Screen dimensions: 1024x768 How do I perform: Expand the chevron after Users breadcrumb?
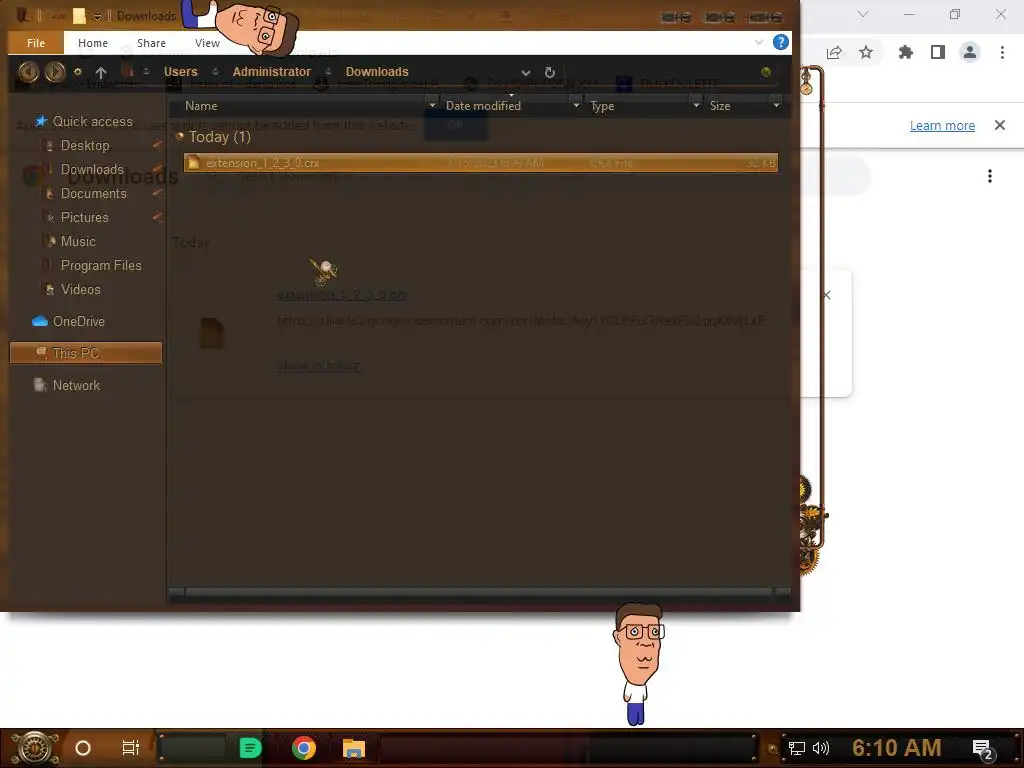pos(216,71)
